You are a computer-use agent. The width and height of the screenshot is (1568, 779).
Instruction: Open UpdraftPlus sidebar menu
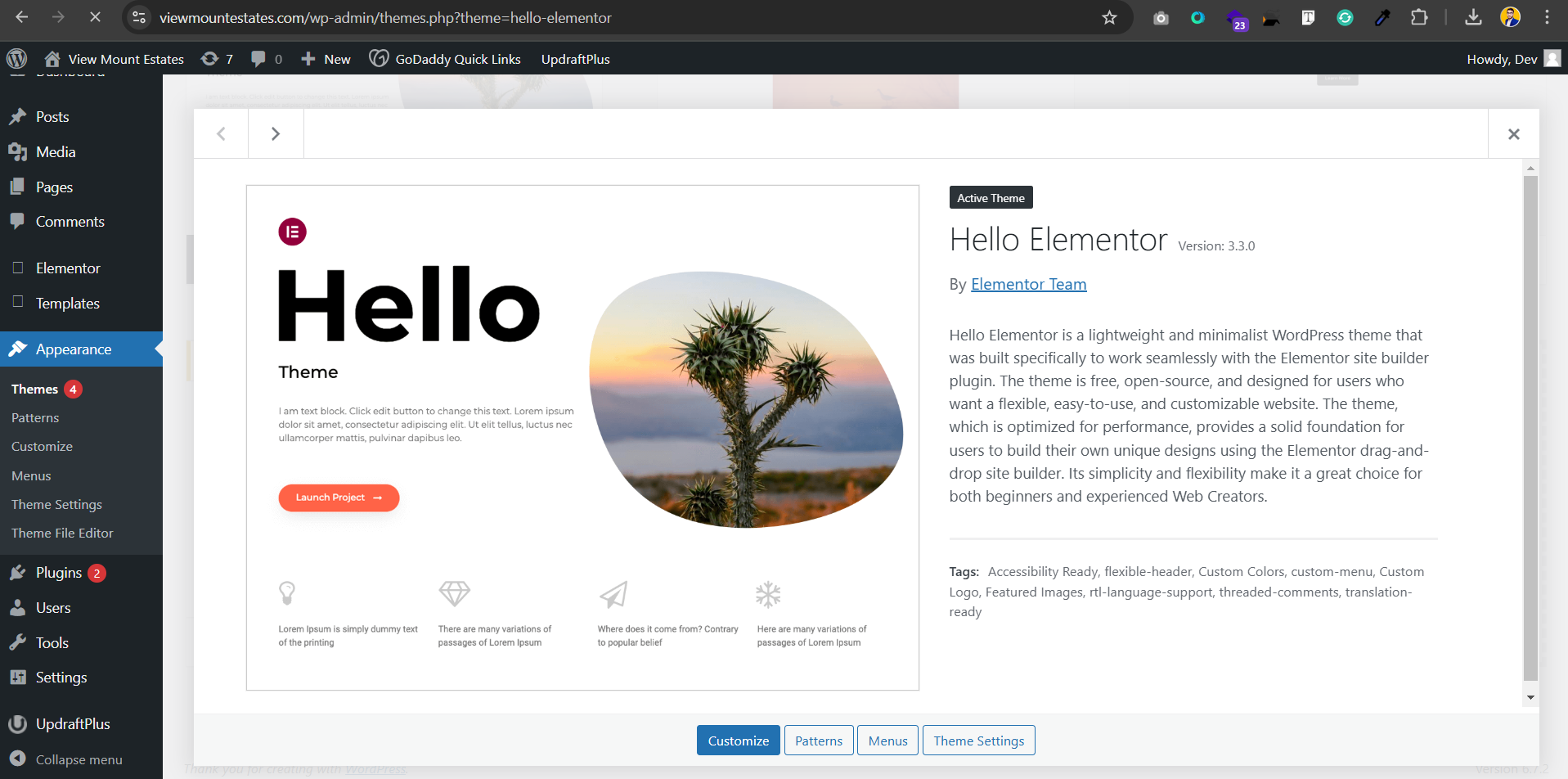pos(73,724)
